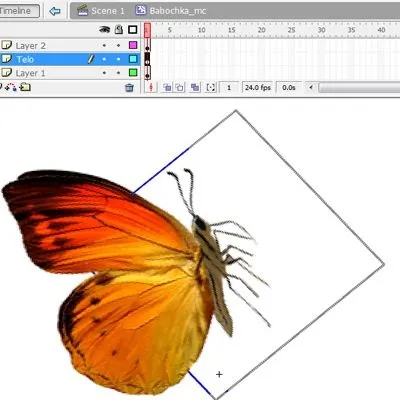Toggle visibility dot for Layer 1
The width and height of the screenshot is (400, 400).
(x=104, y=73)
